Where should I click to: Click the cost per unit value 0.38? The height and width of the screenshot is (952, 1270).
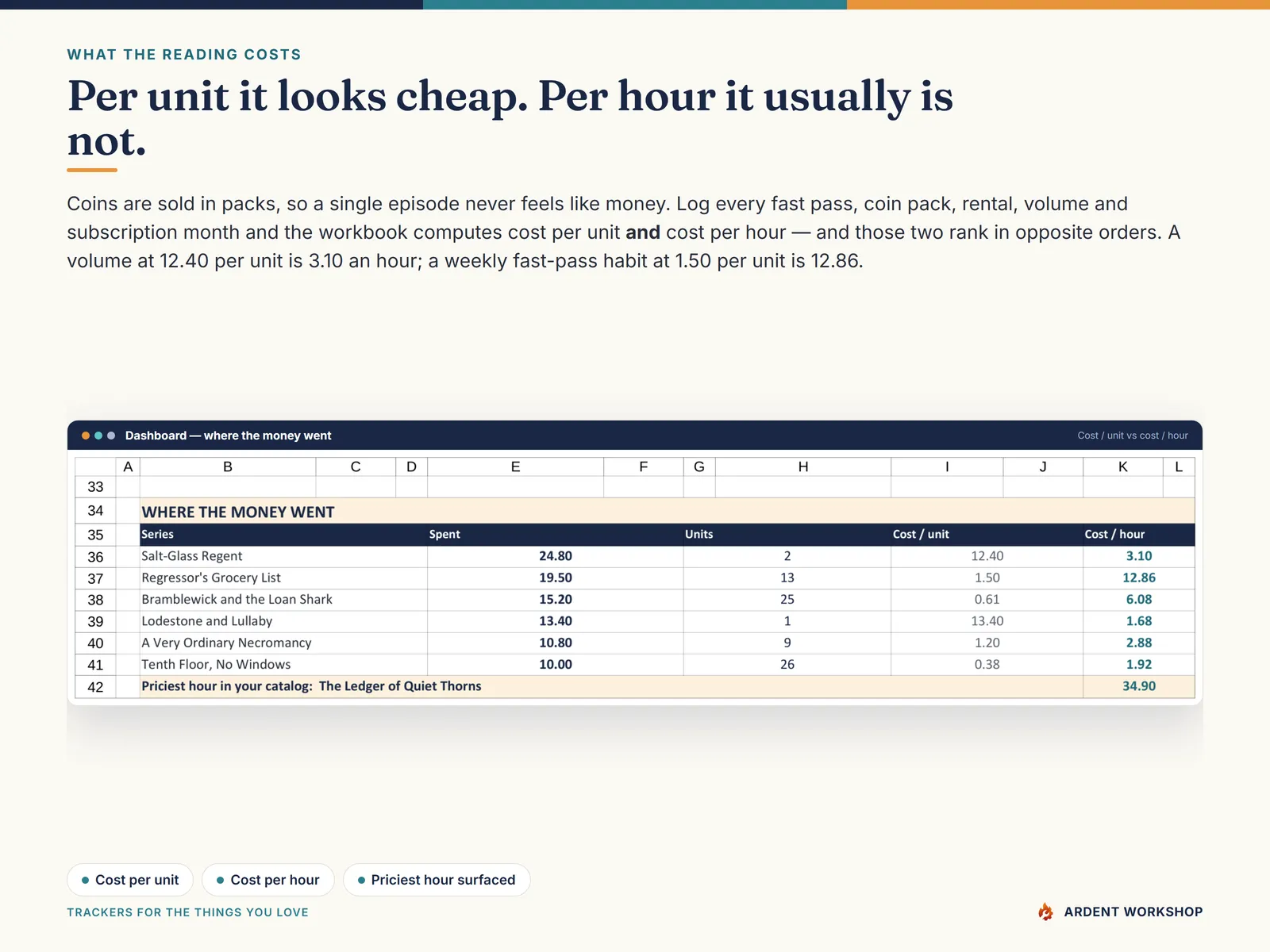pyautogui.click(x=987, y=664)
